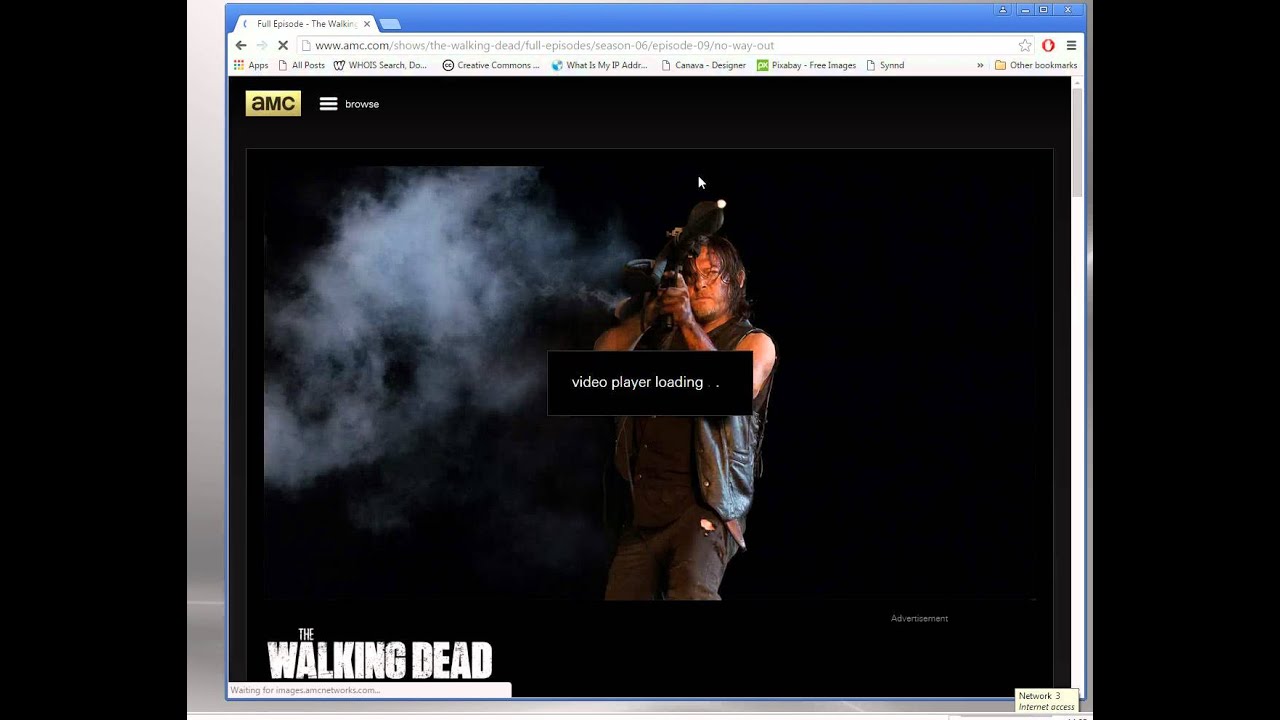1280x720 pixels.
Task: Click the address bar URL
Action: [544, 45]
